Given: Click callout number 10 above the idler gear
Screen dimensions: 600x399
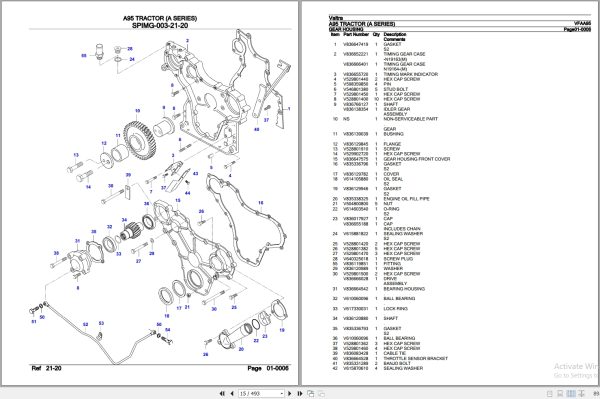Looking at the screenshot, I should coord(137,111).
